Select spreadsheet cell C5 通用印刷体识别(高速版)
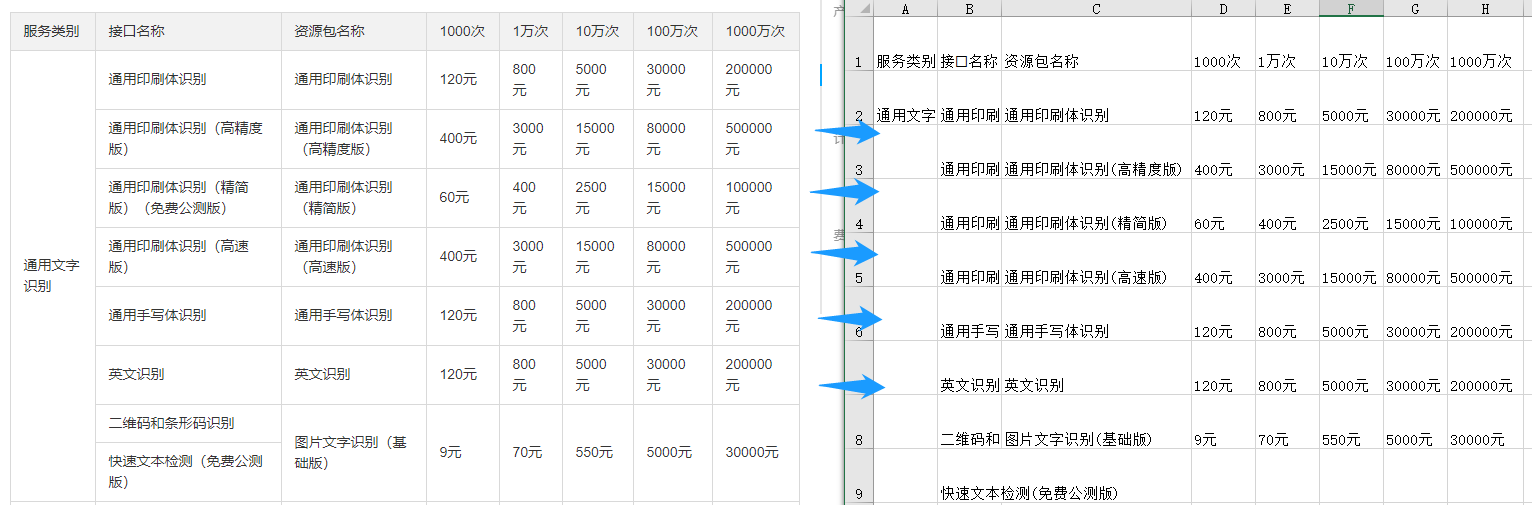This screenshot has width=1532, height=505. coord(1096,261)
